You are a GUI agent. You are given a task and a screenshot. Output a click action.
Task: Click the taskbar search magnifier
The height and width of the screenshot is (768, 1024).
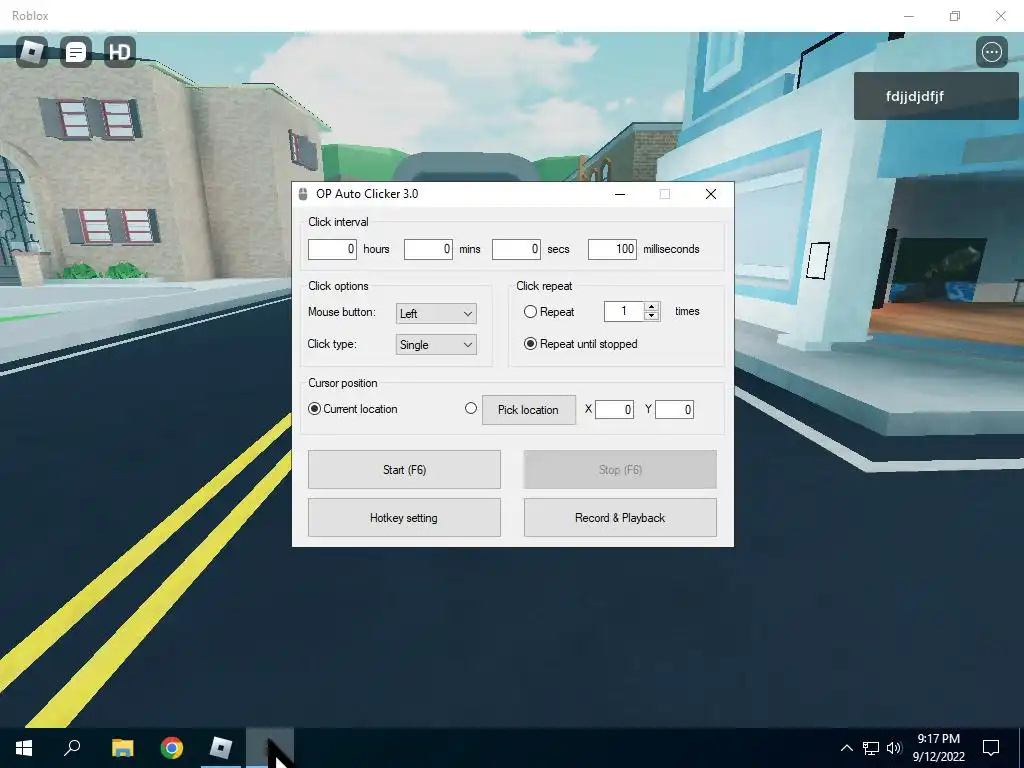pos(72,748)
